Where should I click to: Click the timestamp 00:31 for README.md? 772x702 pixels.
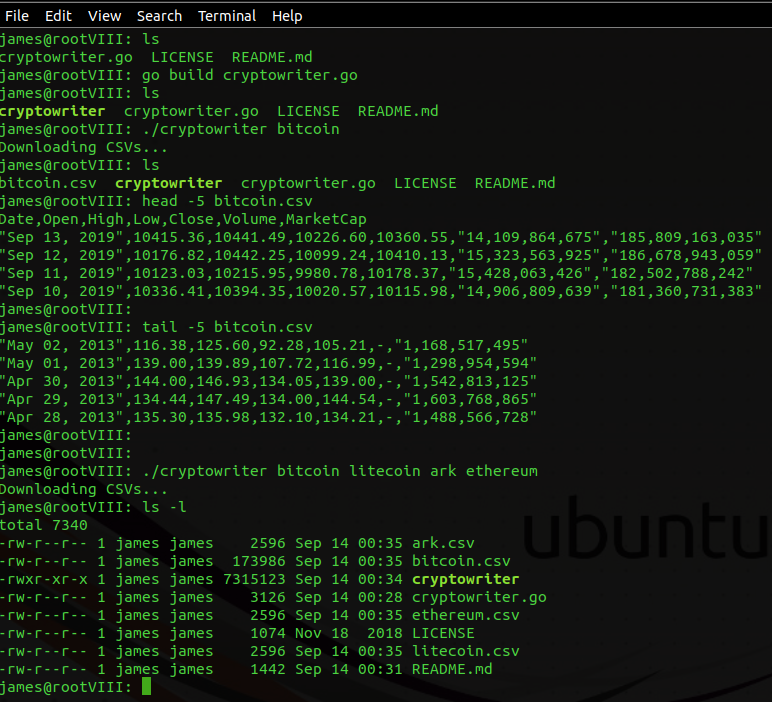(380, 669)
